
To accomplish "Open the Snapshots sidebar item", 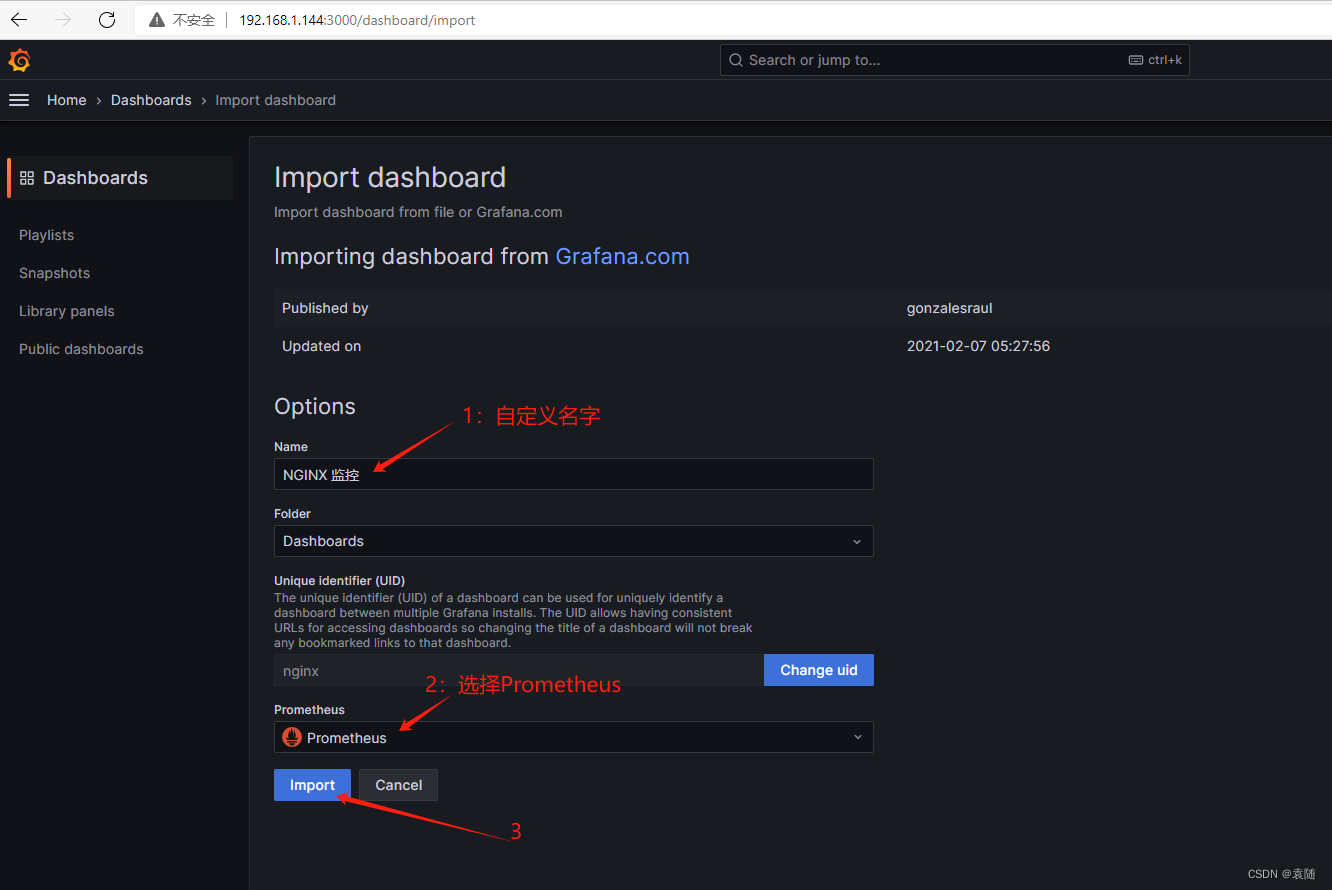I will [54, 273].
